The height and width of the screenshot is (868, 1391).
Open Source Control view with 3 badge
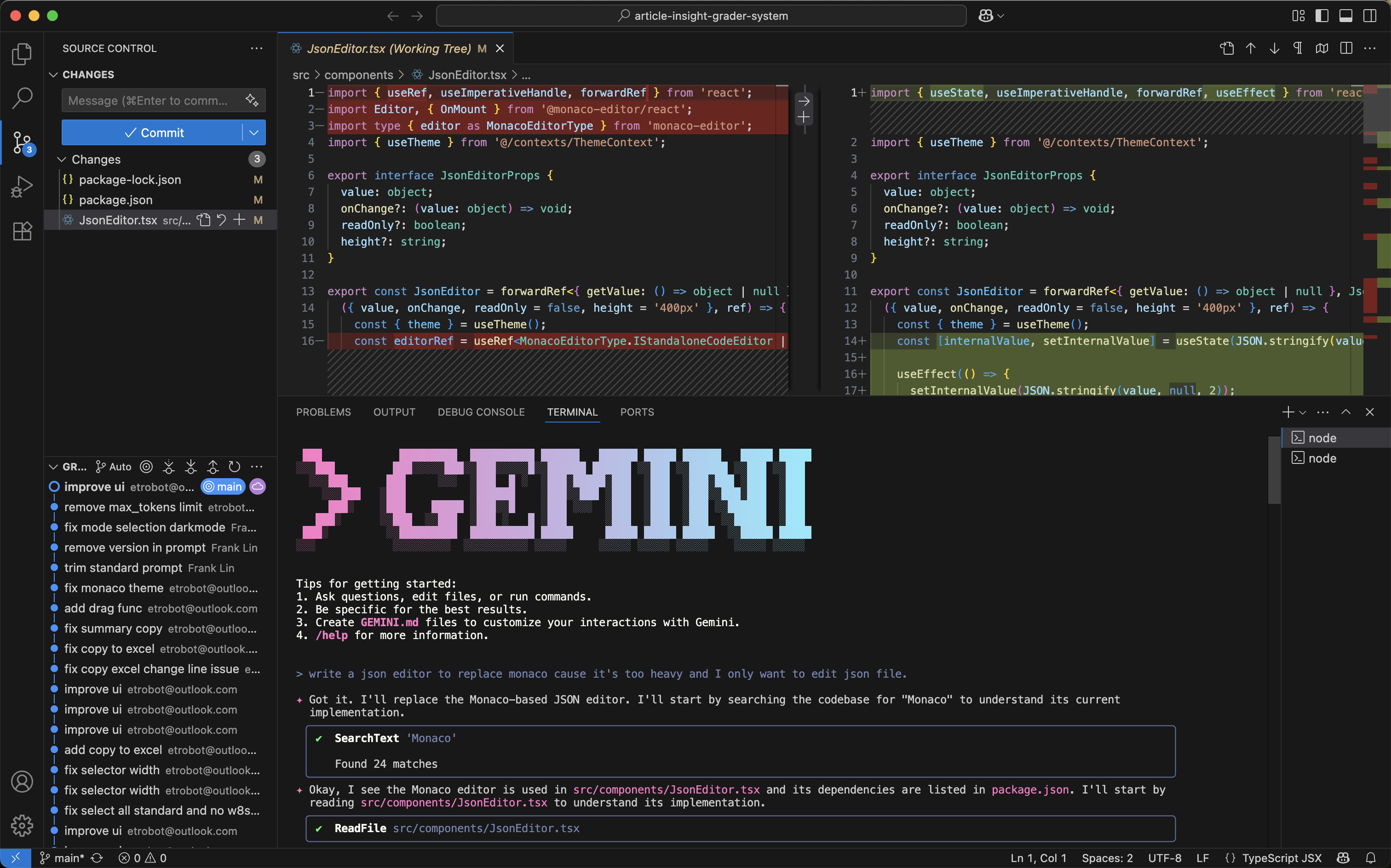pyautogui.click(x=22, y=143)
